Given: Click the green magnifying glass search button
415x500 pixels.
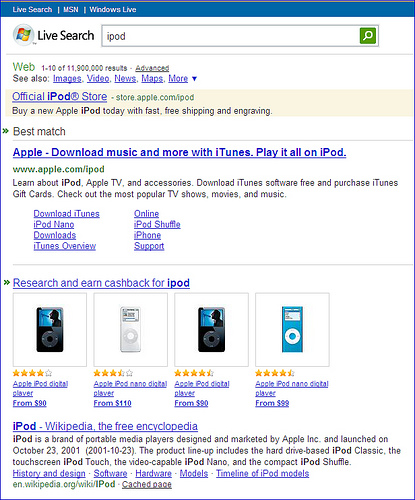Looking at the screenshot, I should (x=368, y=36).
